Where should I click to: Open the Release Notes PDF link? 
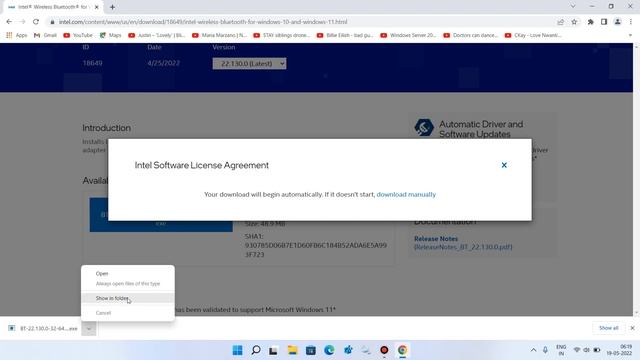(463, 243)
